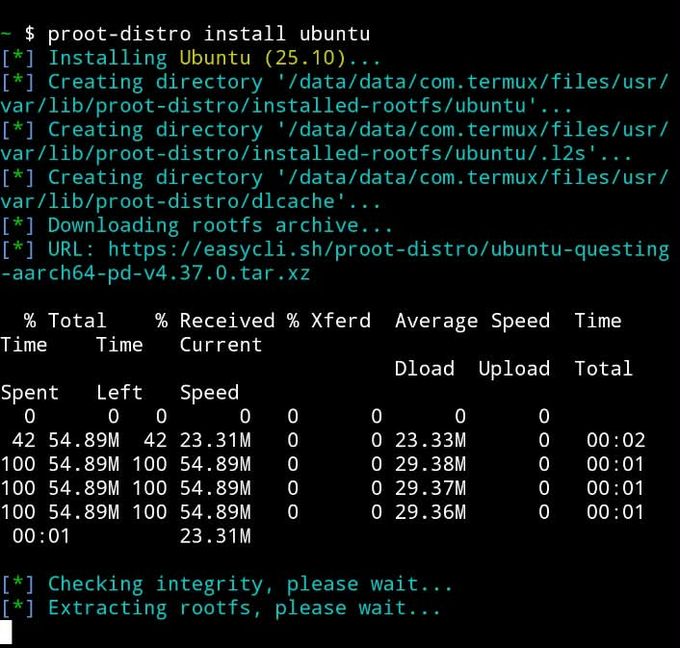Click the 'Dload' header label
Screen dimensions: 680x648
click(x=425, y=369)
